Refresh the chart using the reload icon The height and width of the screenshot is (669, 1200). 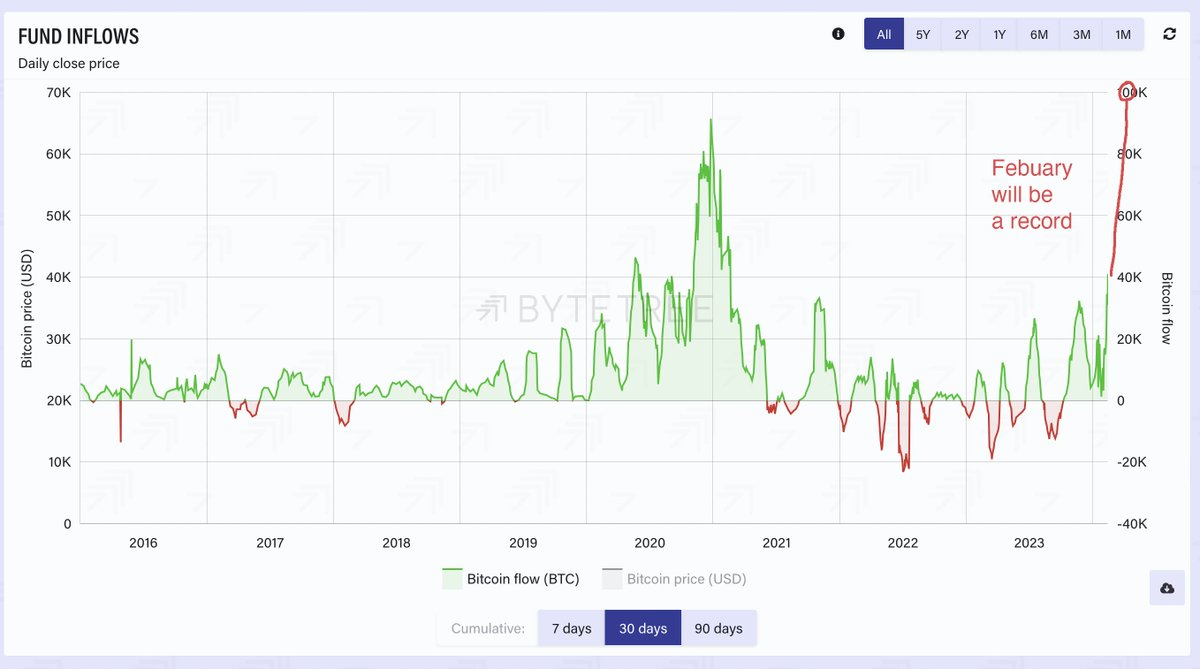[1169, 34]
